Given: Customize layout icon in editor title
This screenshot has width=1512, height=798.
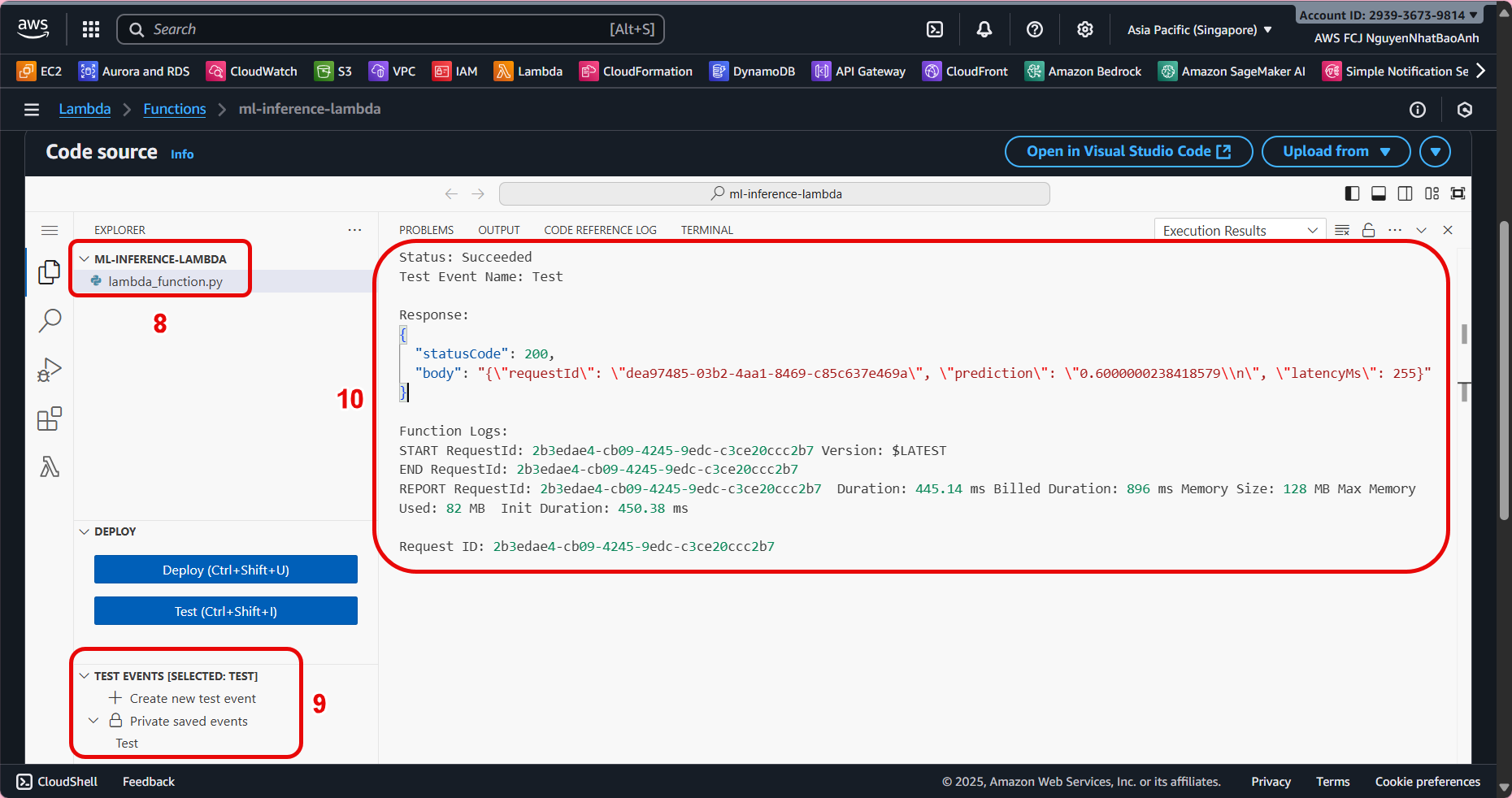Looking at the screenshot, I should pos(1432,193).
